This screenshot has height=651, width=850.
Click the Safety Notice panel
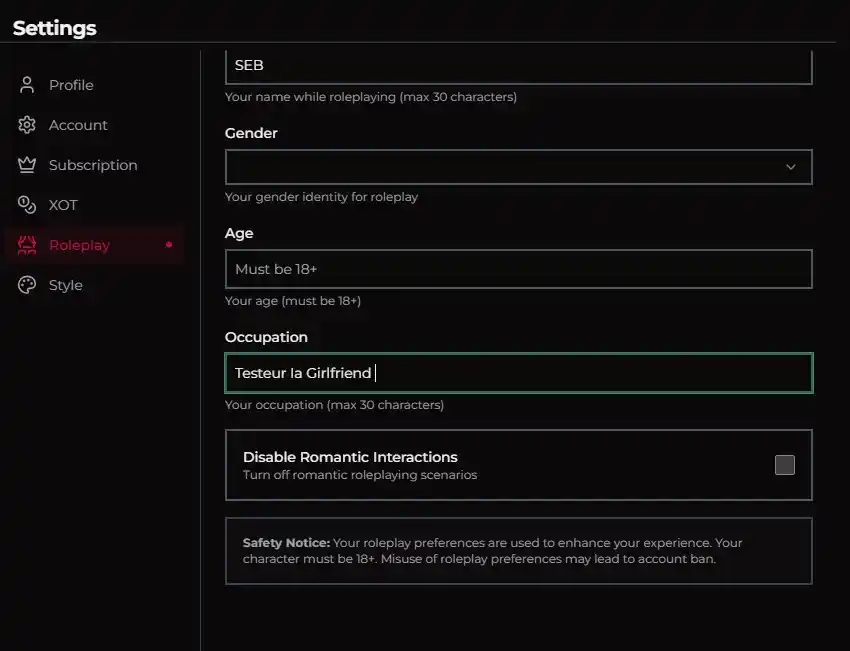click(x=518, y=551)
